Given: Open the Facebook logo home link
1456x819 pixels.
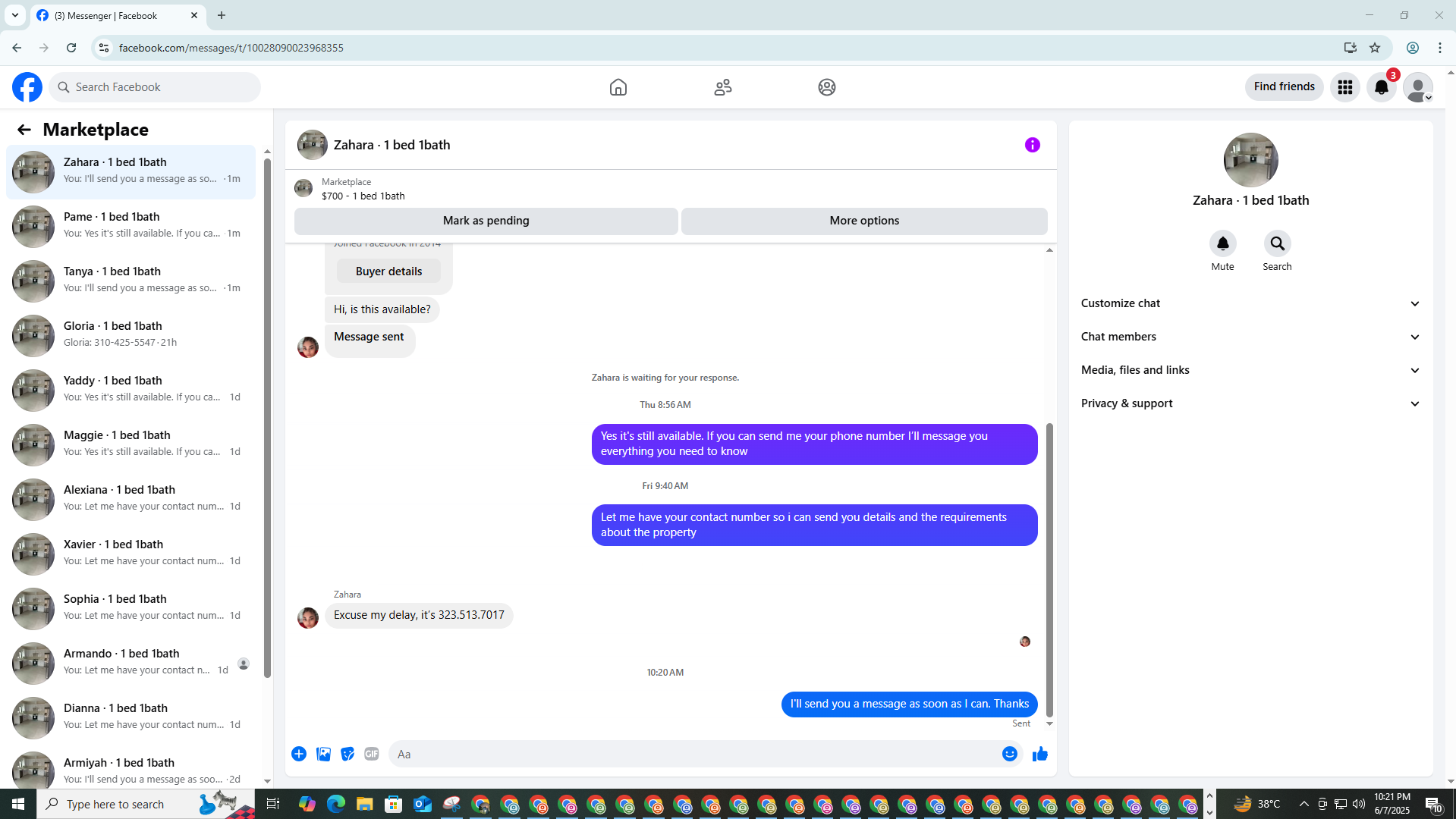Looking at the screenshot, I should point(27,87).
